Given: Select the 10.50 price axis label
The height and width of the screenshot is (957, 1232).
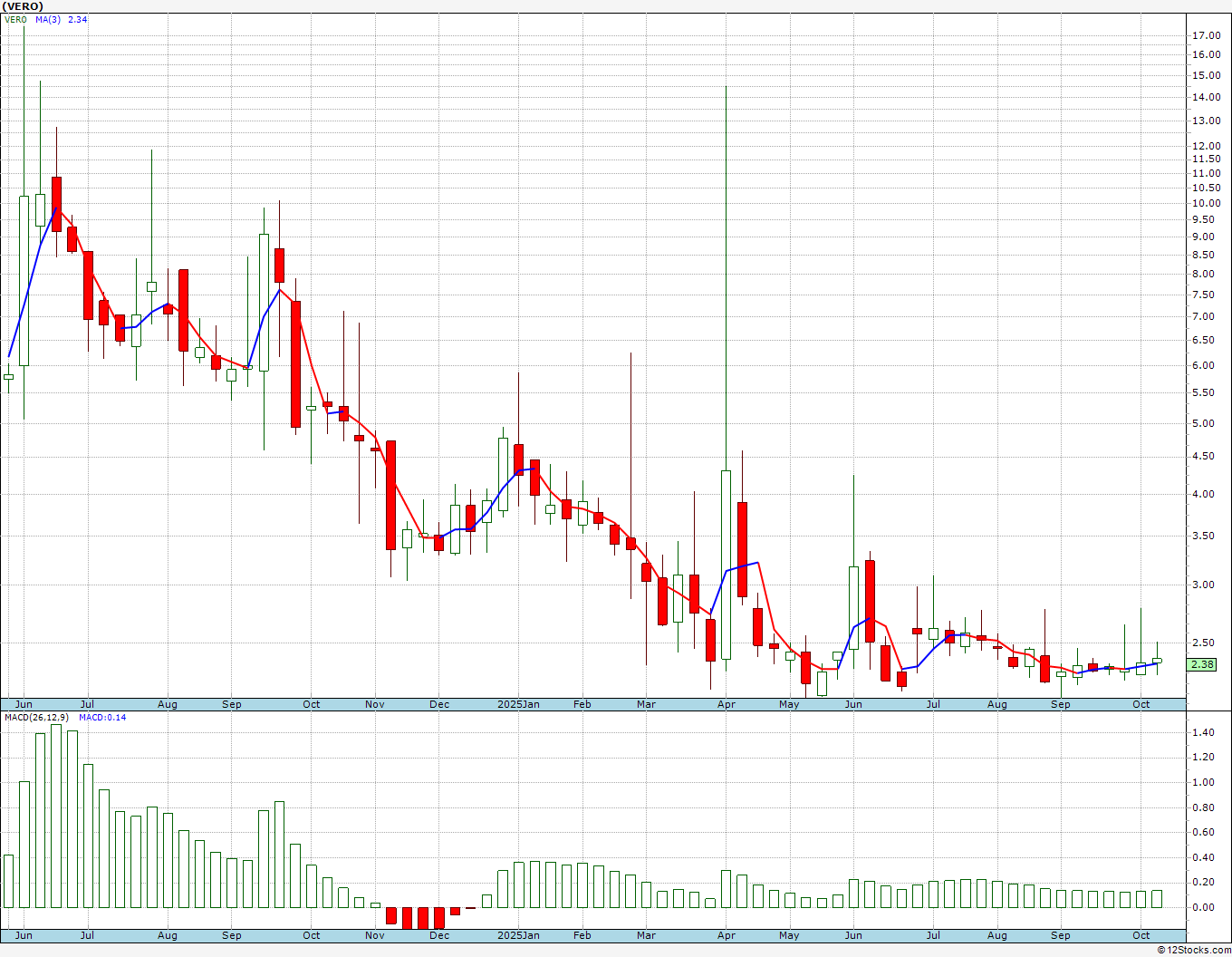Looking at the screenshot, I should (x=1207, y=188).
